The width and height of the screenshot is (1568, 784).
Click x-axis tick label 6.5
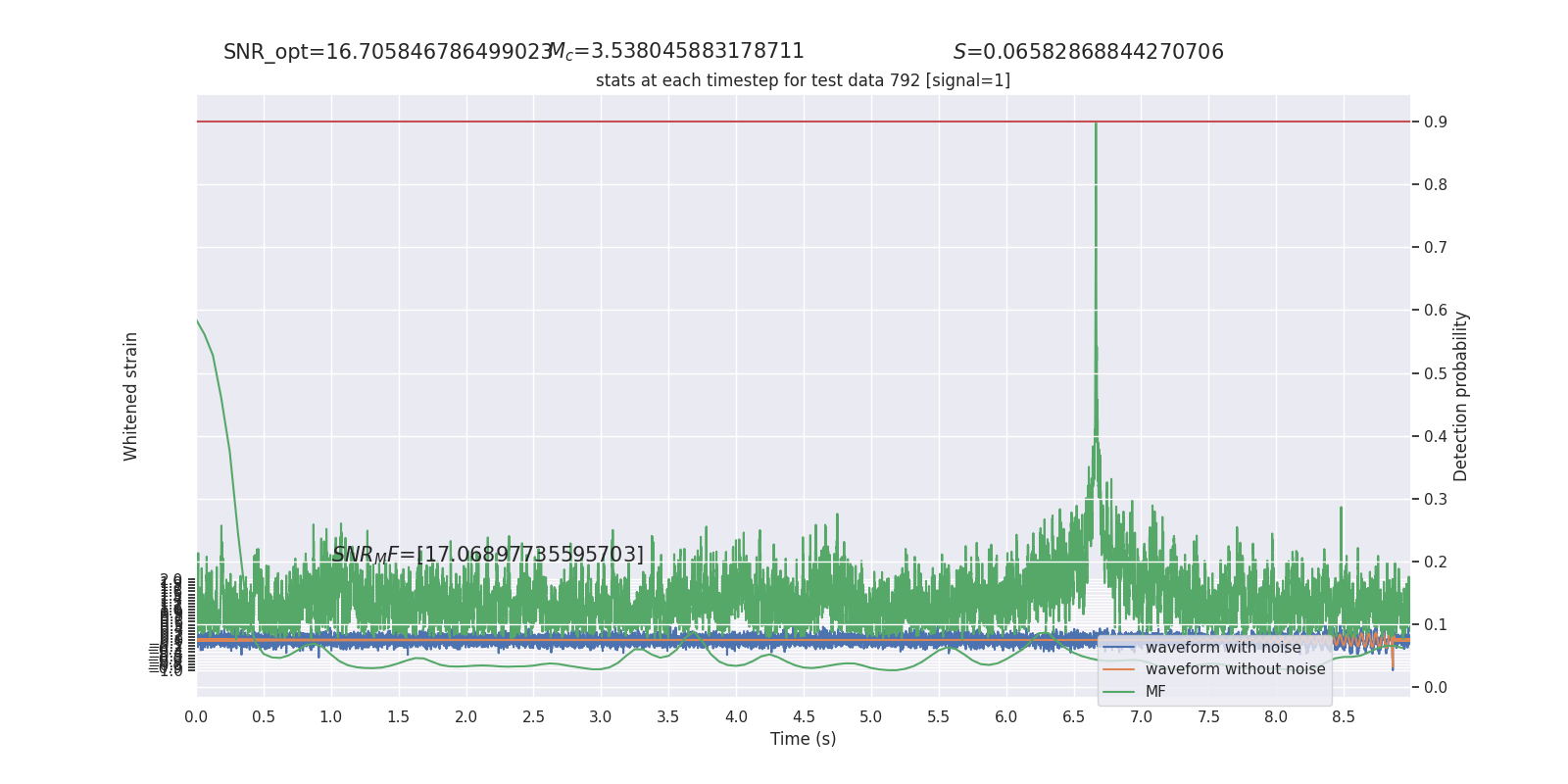tap(1074, 717)
